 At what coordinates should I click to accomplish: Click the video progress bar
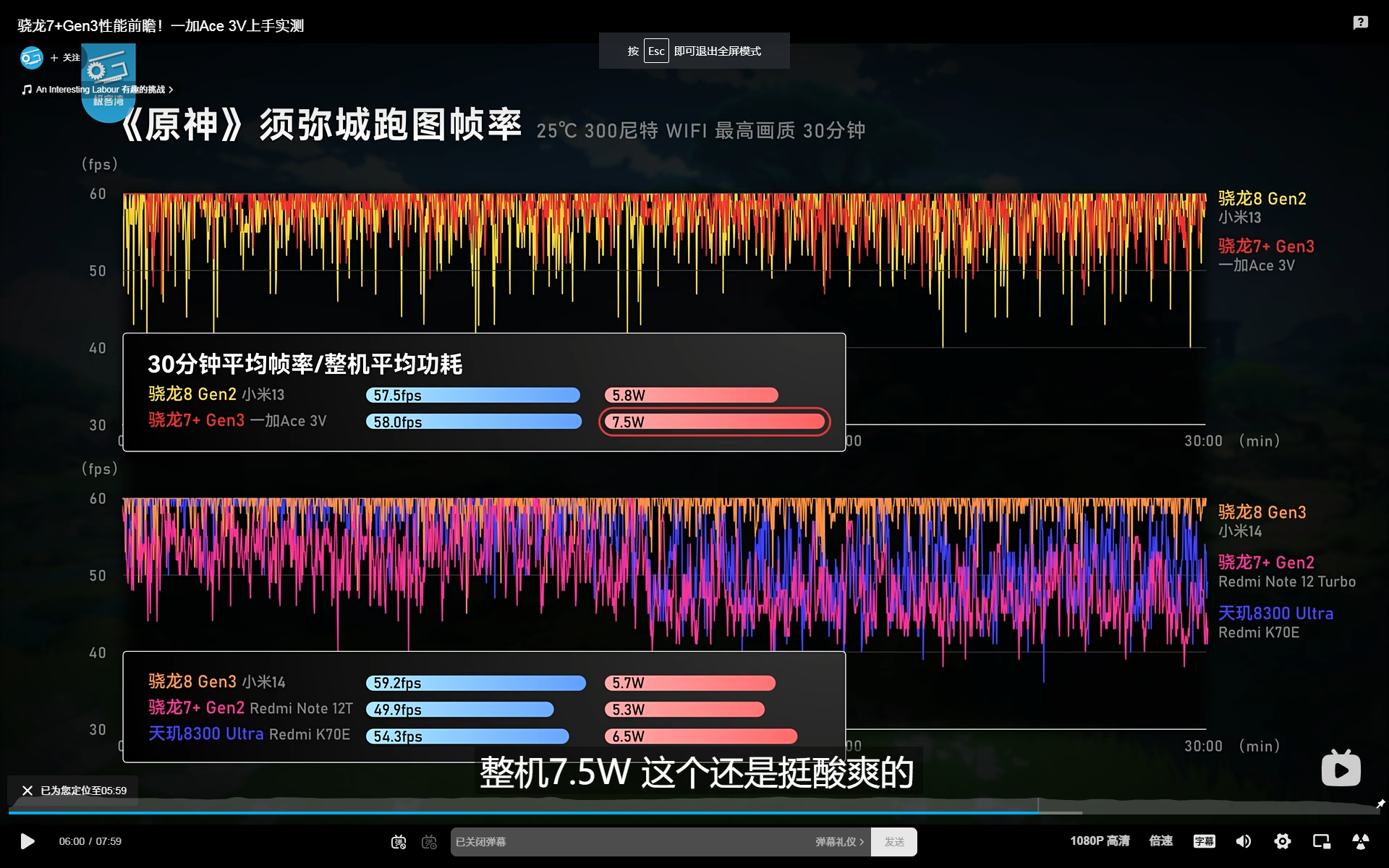pos(694,812)
